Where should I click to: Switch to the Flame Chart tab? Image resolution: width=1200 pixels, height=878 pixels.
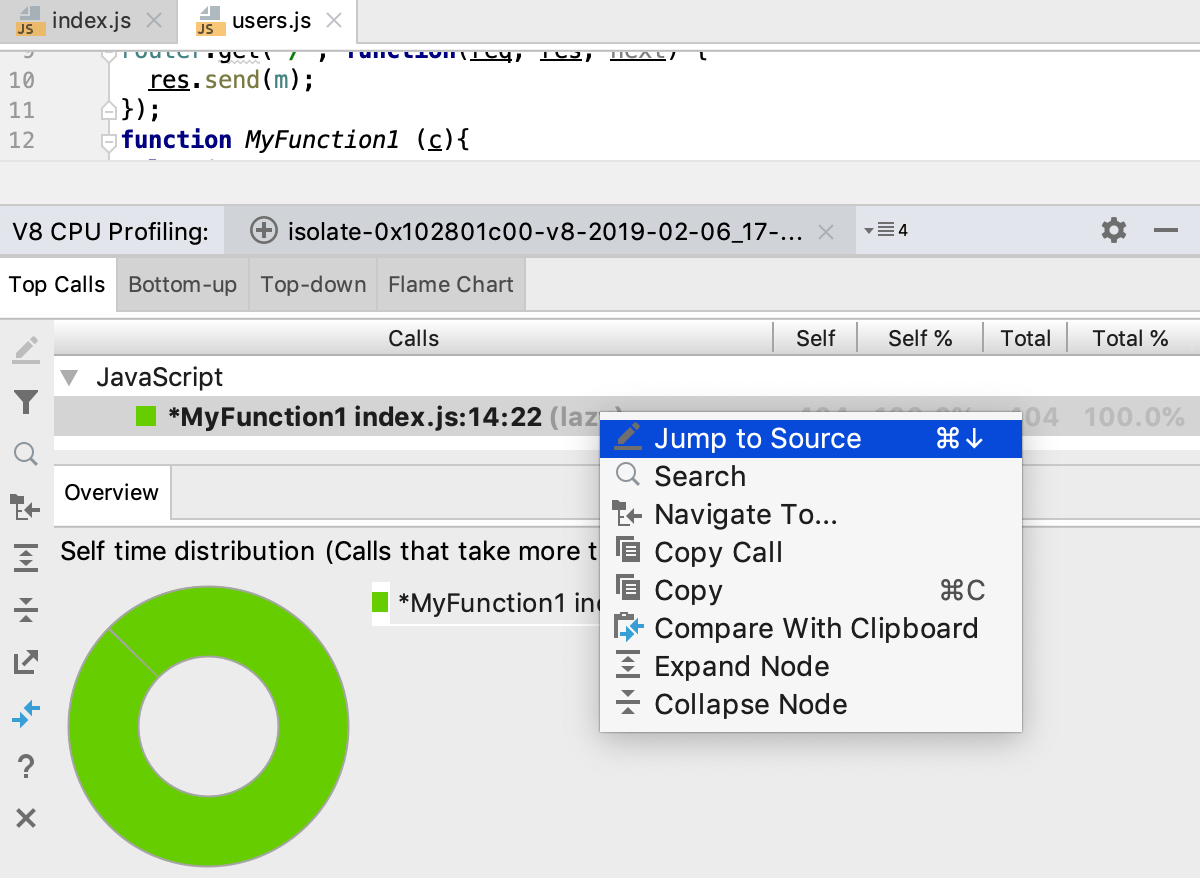(450, 284)
